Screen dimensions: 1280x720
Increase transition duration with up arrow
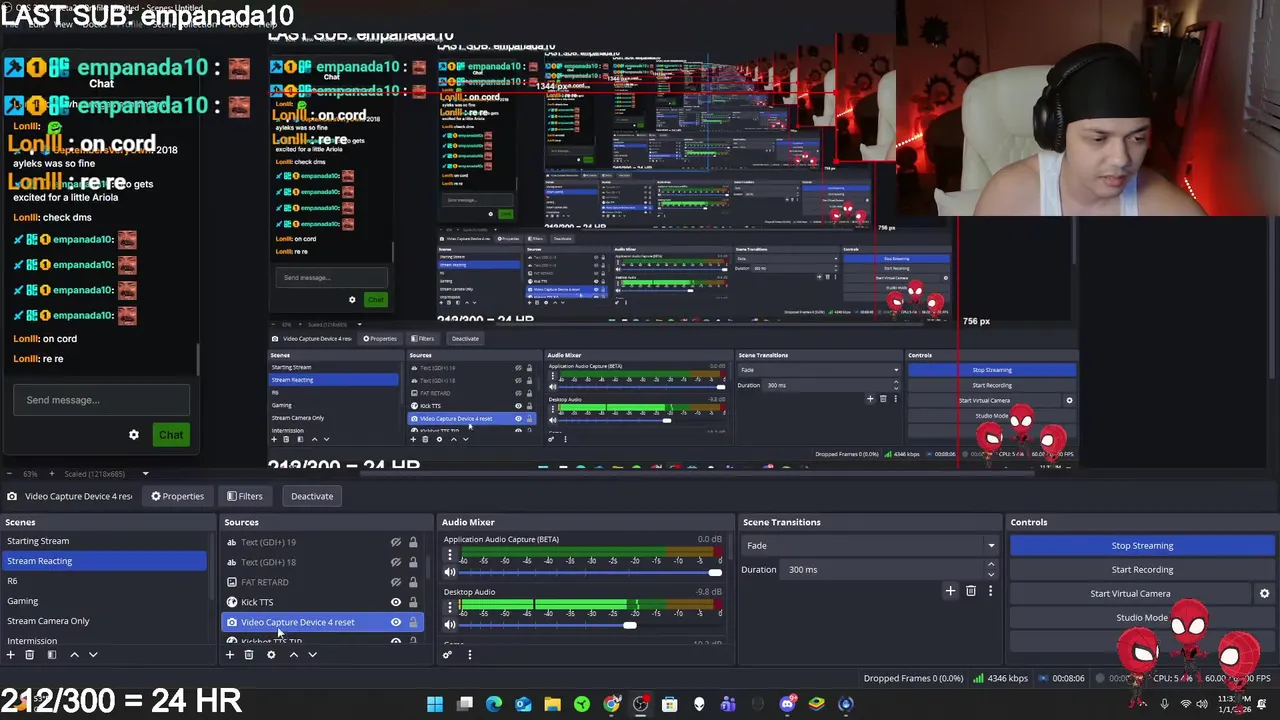pyautogui.click(x=991, y=565)
